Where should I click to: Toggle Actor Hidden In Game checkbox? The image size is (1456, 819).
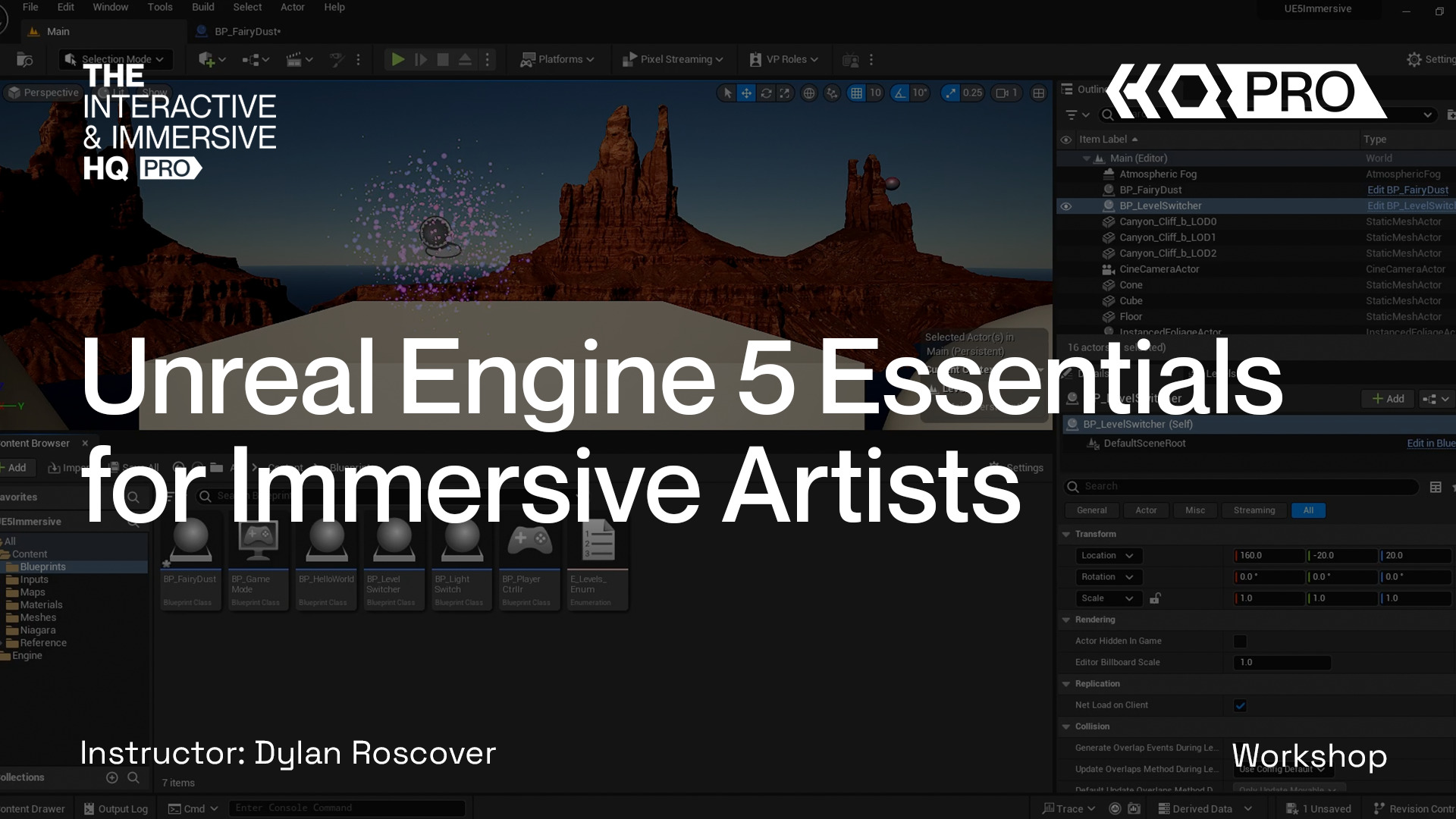click(x=1240, y=642)
